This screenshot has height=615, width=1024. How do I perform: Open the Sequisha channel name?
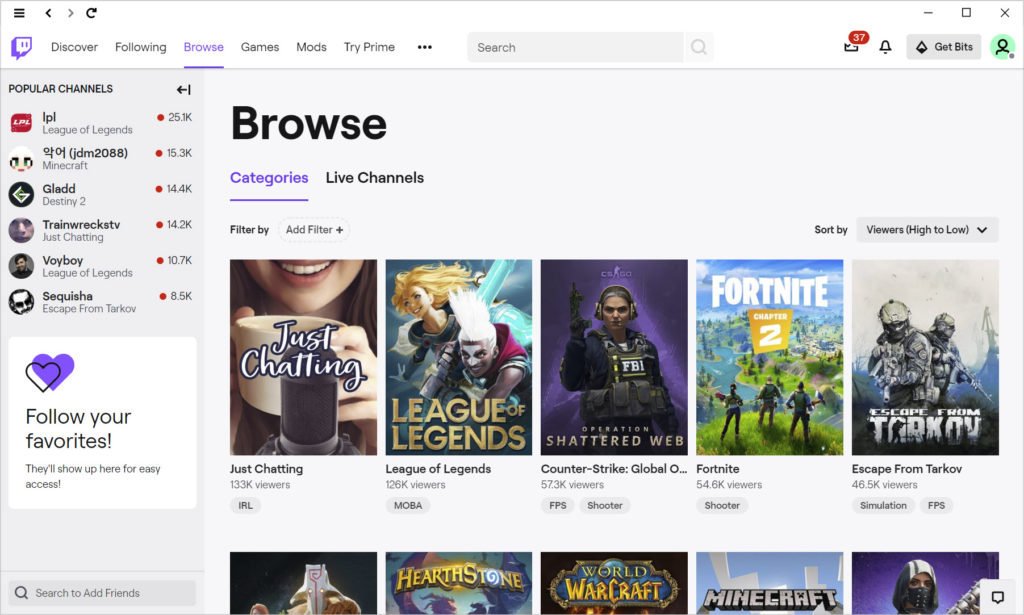point(67,296)
